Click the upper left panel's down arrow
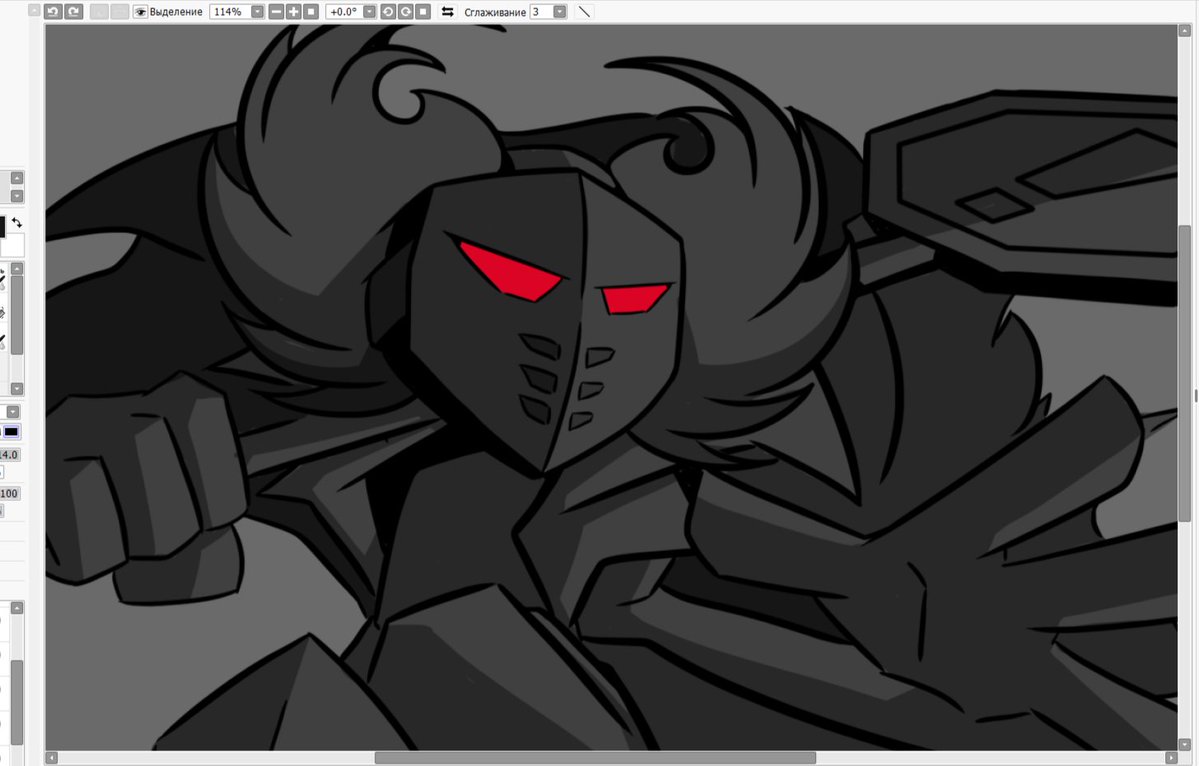This screenshot has width=1199, height=766. (x=17, y=196)
